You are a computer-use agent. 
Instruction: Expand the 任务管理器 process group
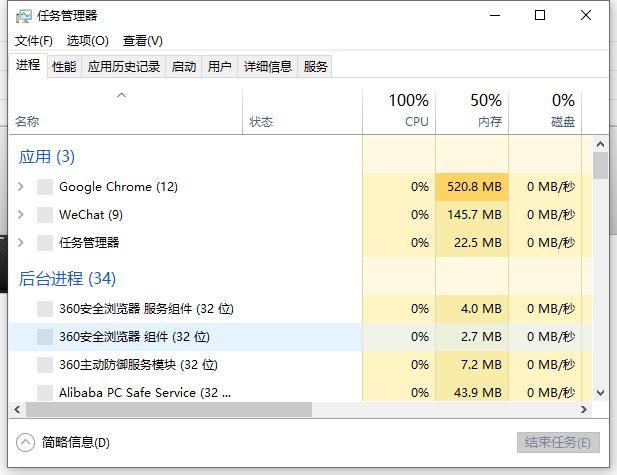[21, 243]
